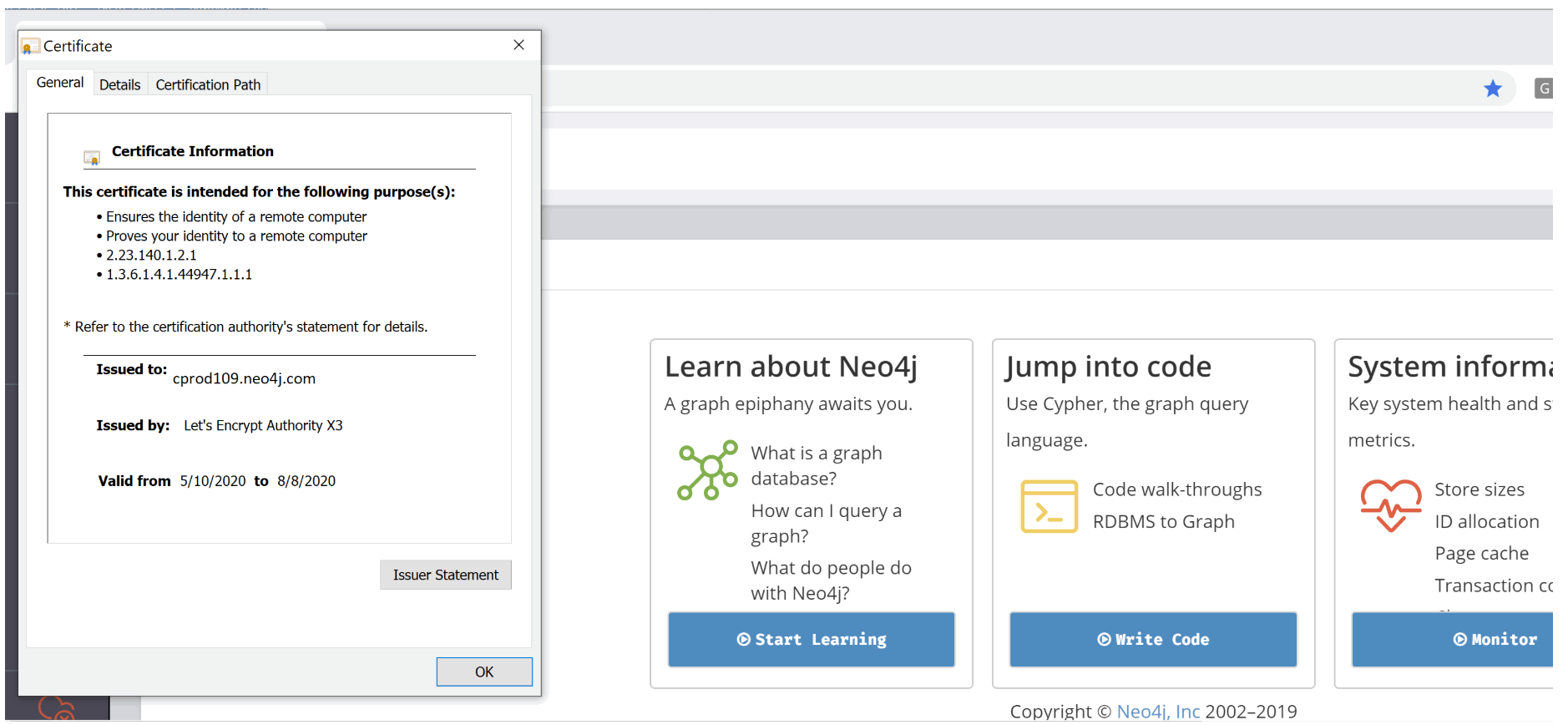Open "What is a graph database?" link
Screen dimensions: 1568x725
815,465
